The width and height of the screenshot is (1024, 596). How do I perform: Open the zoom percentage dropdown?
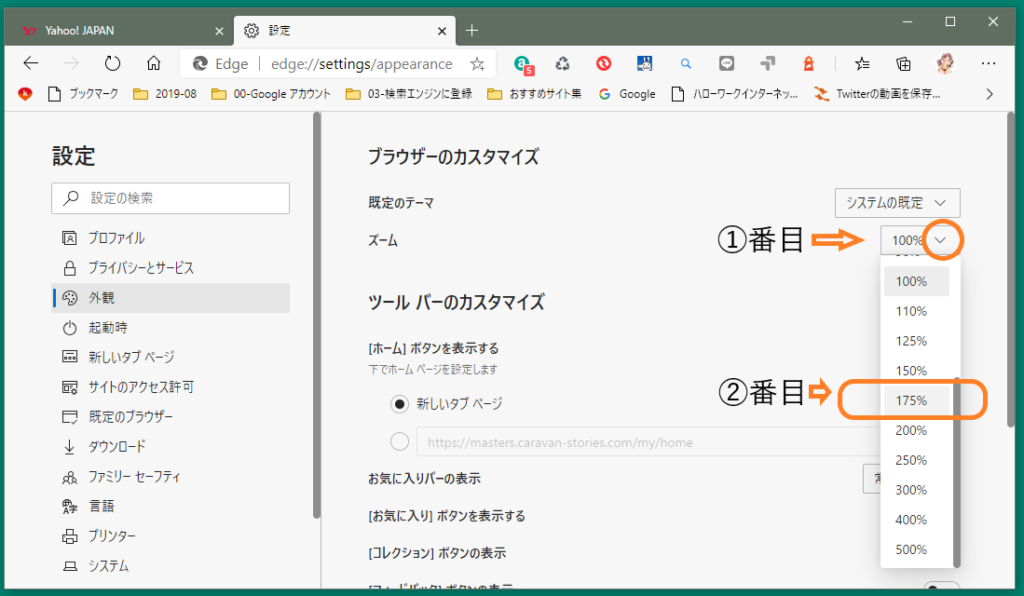click(x=939, y=240)
